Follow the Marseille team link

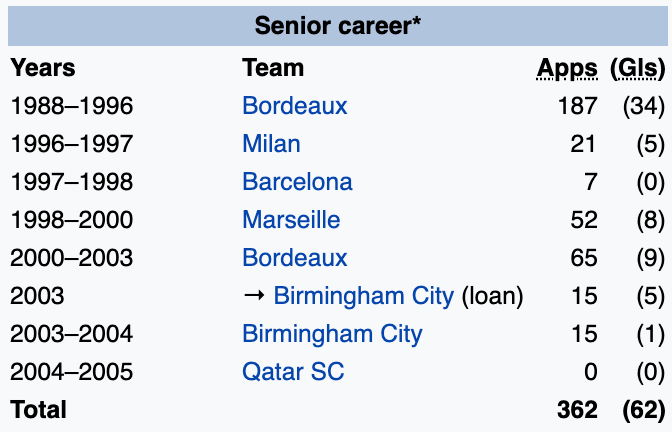click(x=291, y=219)
